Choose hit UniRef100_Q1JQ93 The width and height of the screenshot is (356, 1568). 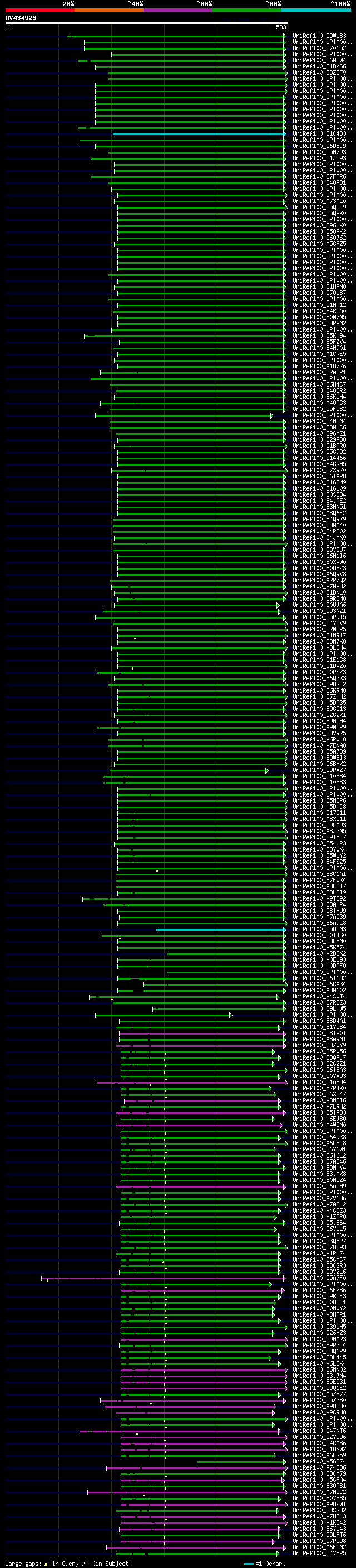click(319, 159)
